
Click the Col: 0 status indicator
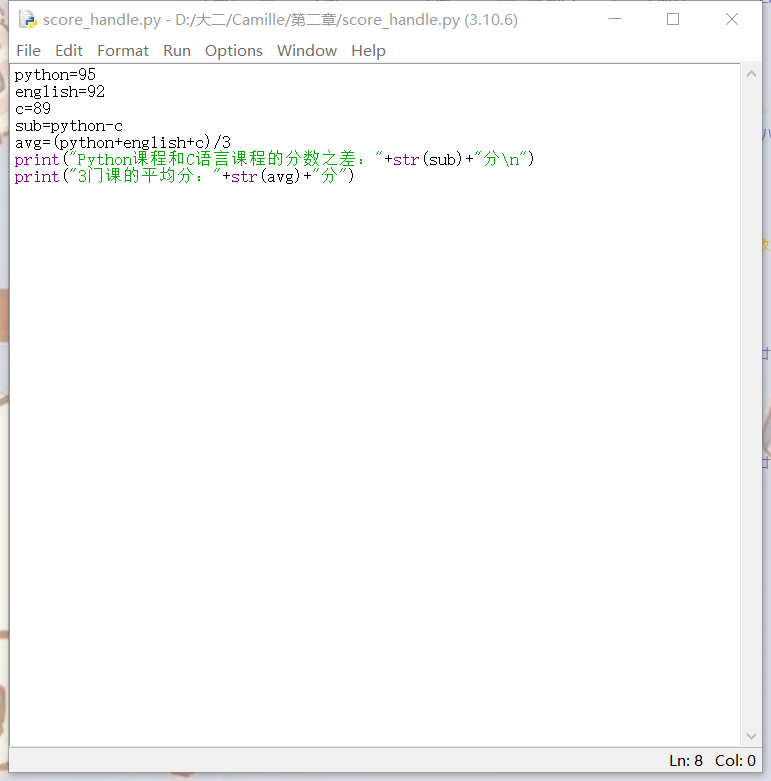click(735, 761)
